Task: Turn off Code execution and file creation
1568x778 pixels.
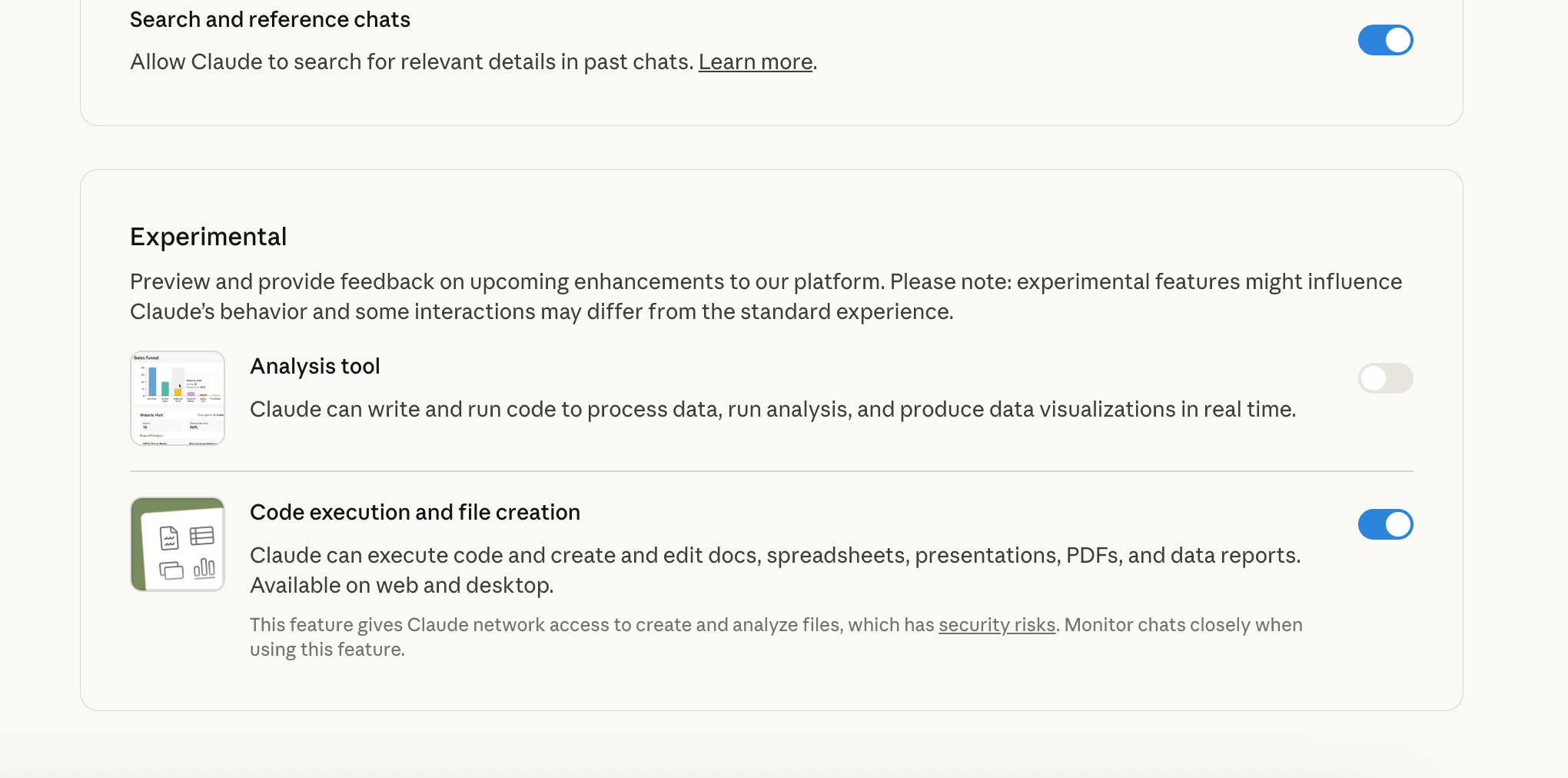Action: [x=1385, y=524]
